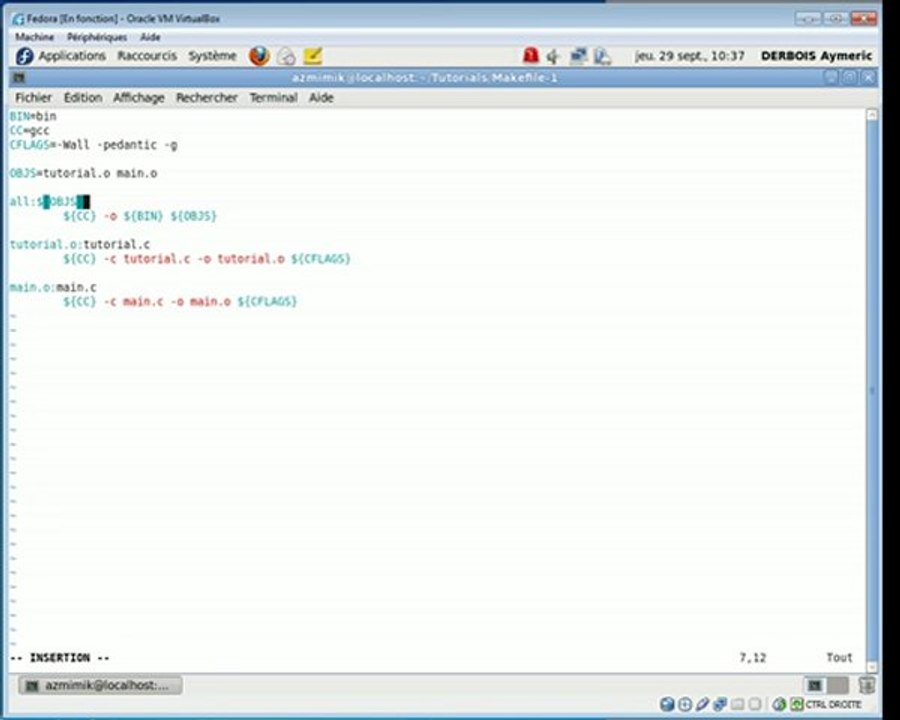The height and width of the screenshot is (720, 900).
Task: Switch to the second empty workspace
Action: (x=837, y=685)
